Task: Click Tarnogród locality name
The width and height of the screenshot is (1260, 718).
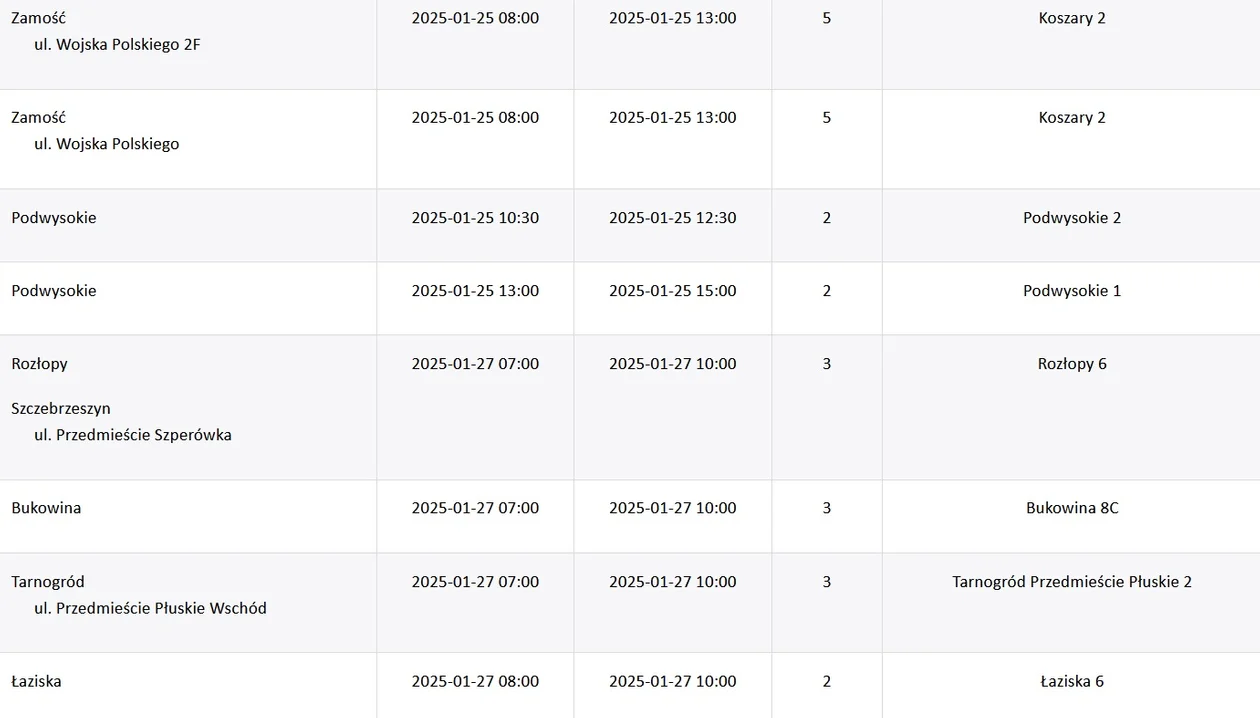Action: pos(48,582)
